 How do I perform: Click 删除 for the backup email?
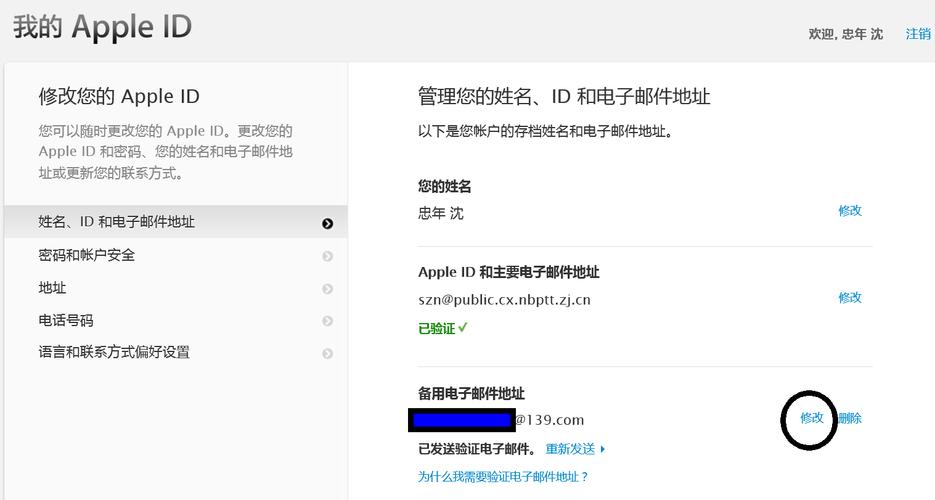(x=850, y=418)
